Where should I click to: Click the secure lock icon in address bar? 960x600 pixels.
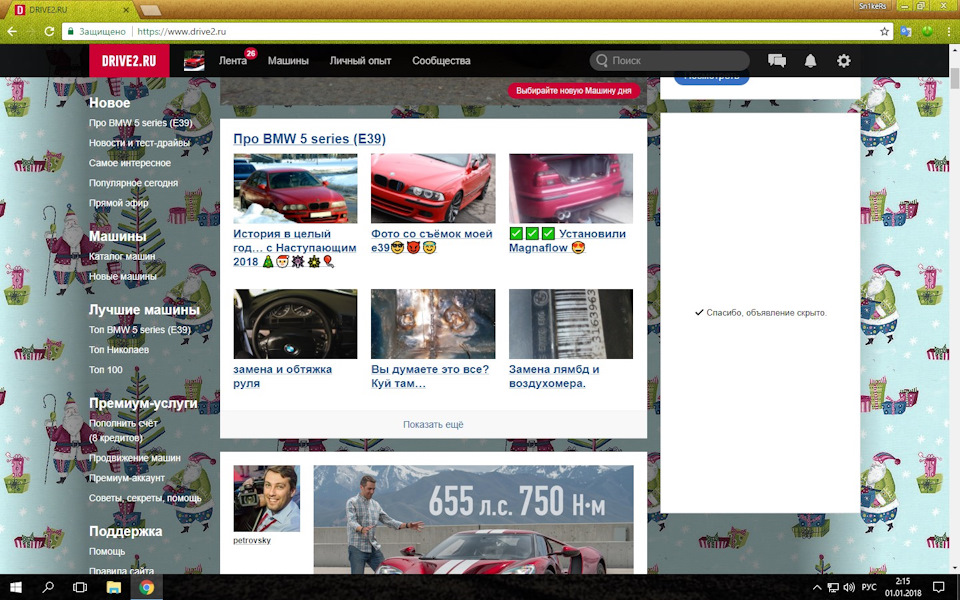(70, 31)
